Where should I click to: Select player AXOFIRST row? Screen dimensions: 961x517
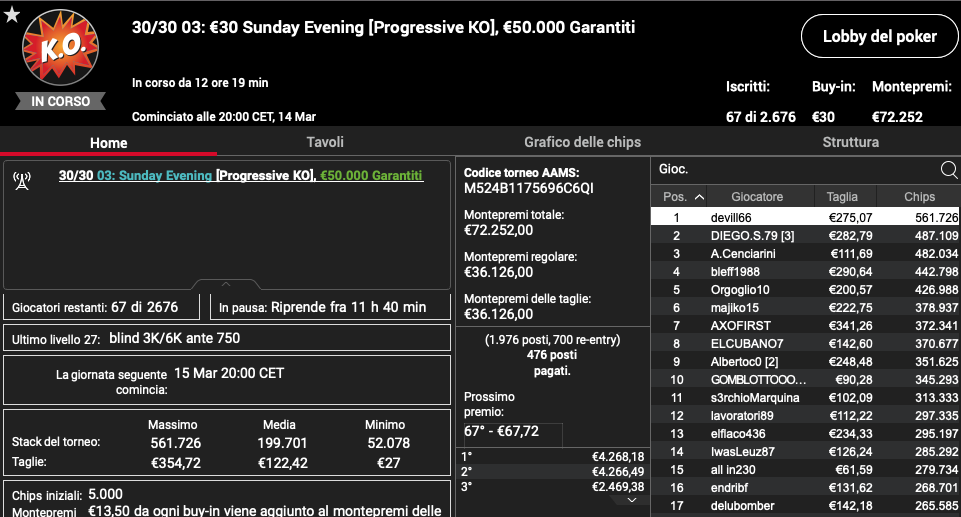[x=805, y=326]
